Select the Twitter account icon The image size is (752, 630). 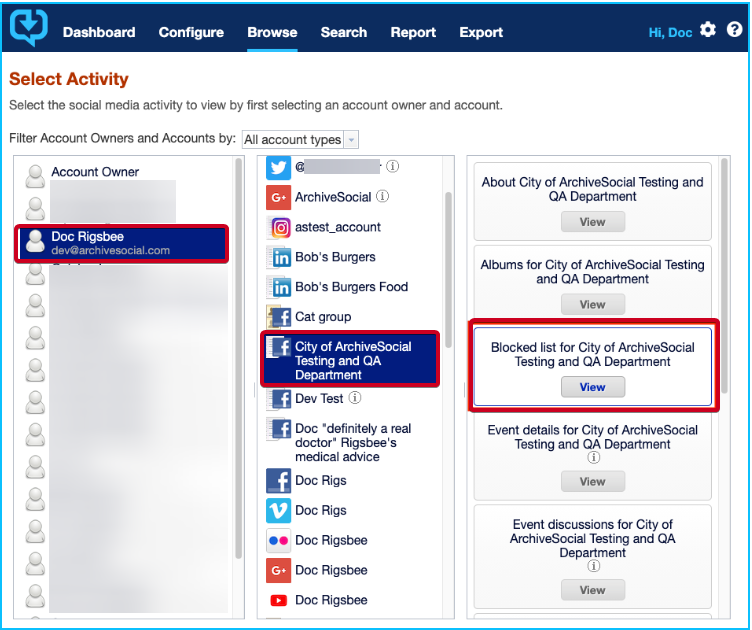278,167
